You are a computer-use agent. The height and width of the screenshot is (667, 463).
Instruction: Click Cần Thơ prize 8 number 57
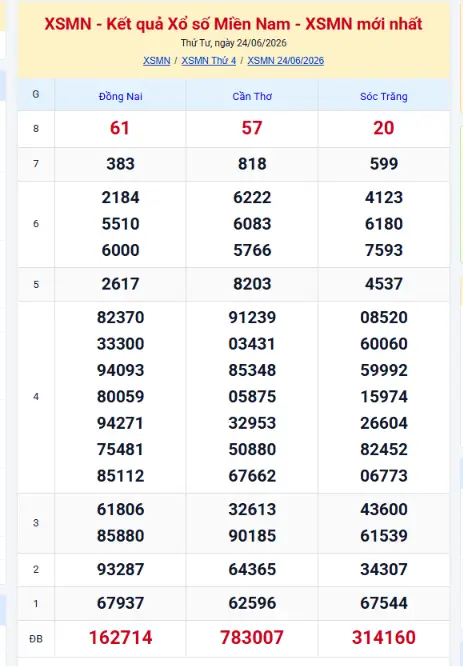[x=252, y=128]
